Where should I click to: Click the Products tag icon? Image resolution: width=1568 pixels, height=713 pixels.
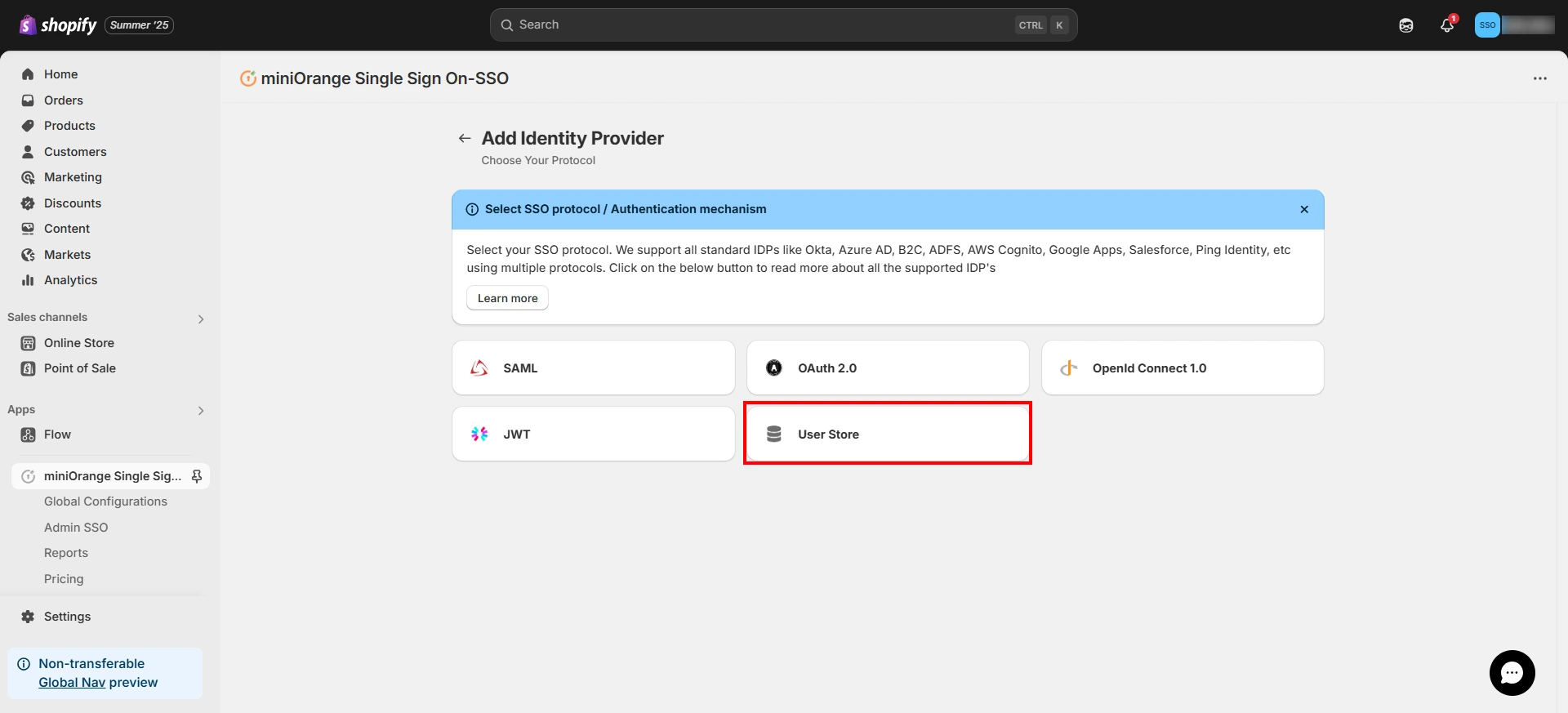pyautogui.click(x=28, y=126)
